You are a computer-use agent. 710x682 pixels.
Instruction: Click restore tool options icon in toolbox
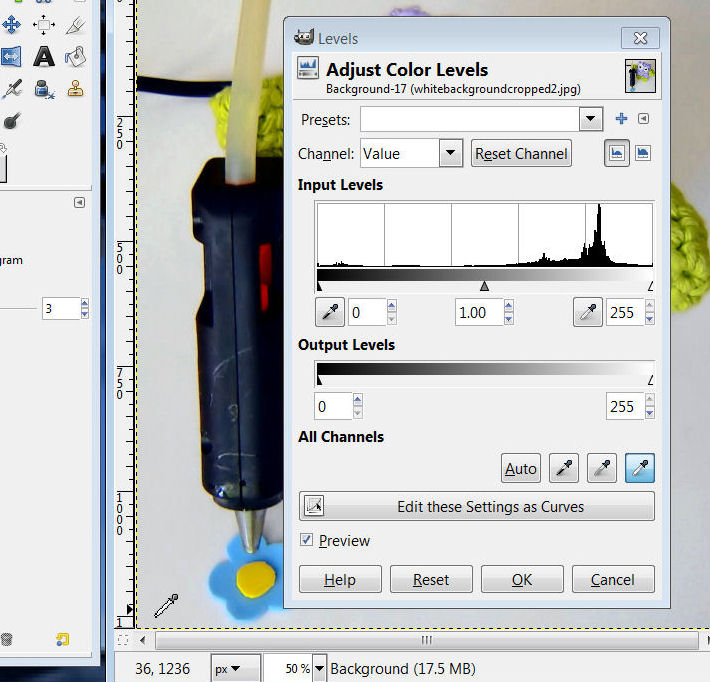pos(62,639)
